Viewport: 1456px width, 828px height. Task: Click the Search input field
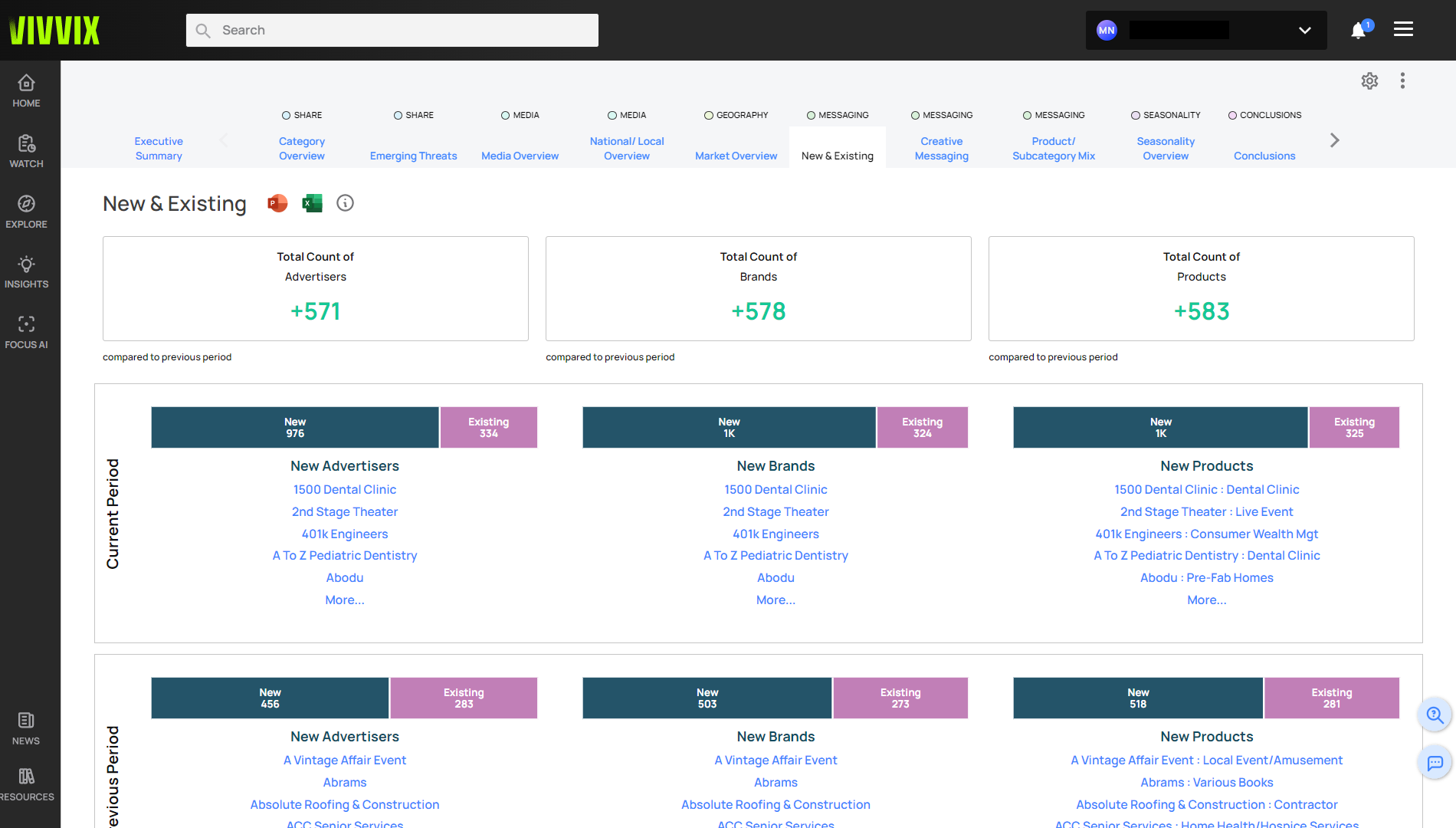tap(392, 31)
